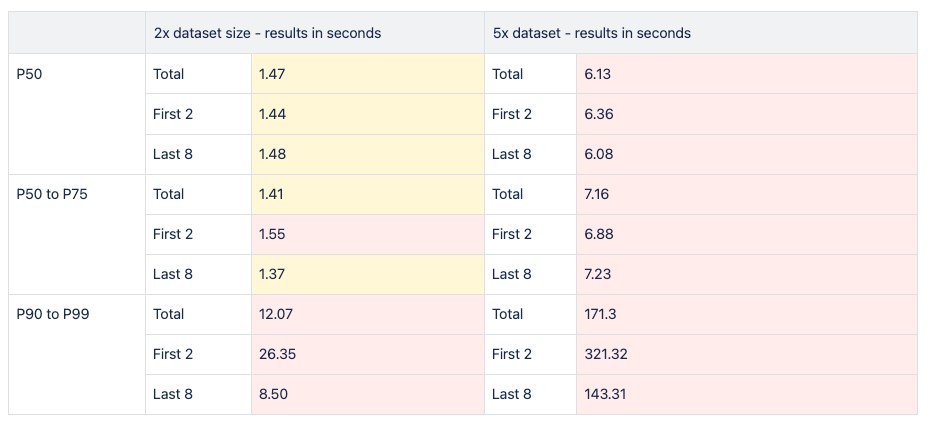The height and width of the screenshot is (428, 932).
Task: Select the 12.07 result cell
Action: (367, 314)
